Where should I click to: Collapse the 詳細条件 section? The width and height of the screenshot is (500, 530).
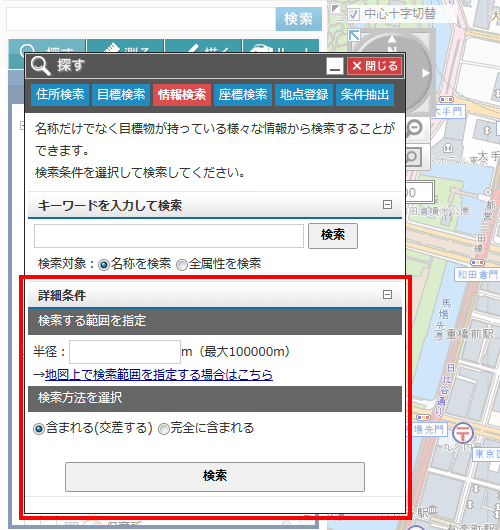click(x=387, y=294)
